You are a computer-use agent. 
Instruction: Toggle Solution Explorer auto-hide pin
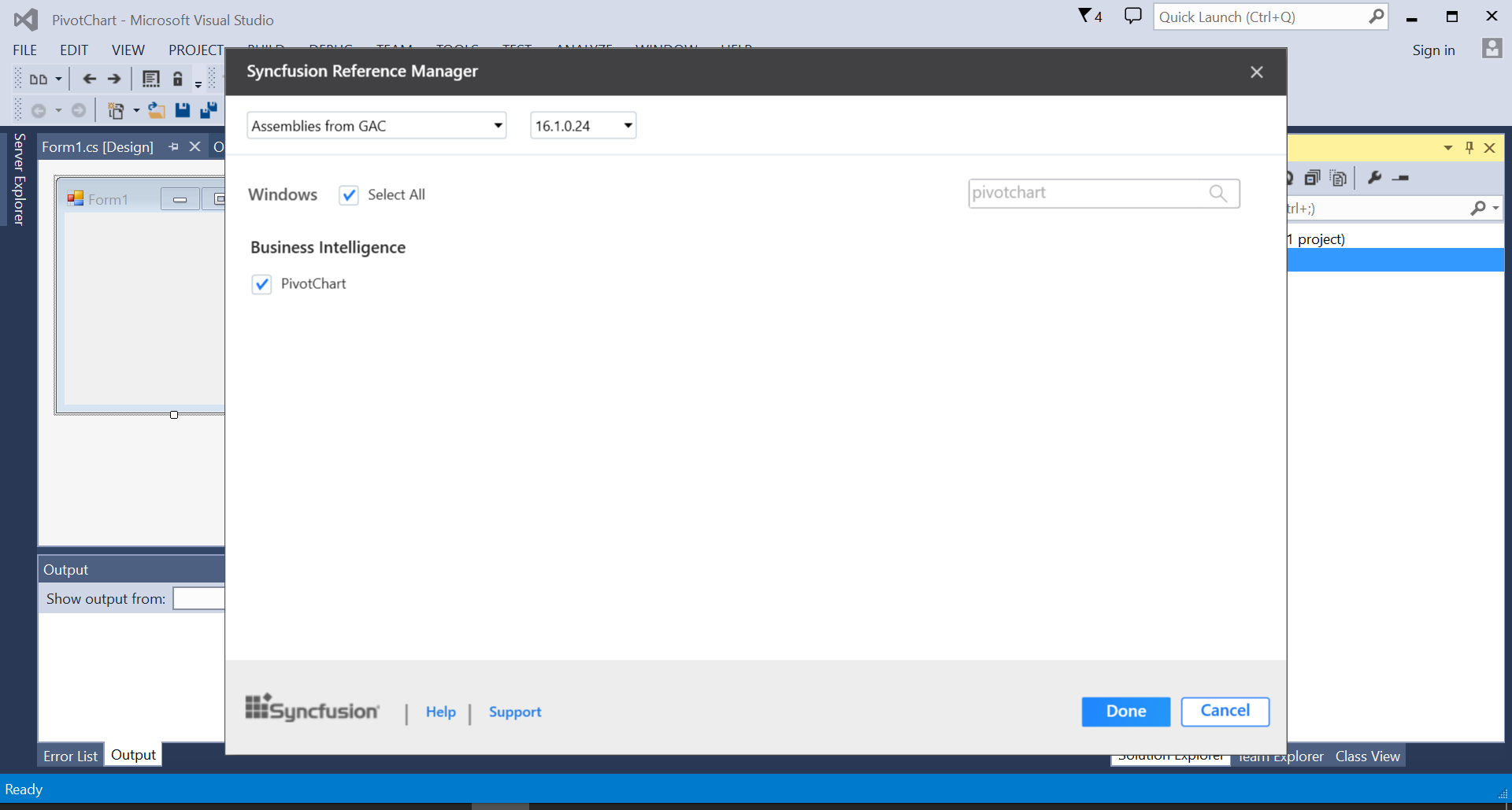click(x=1469, y=147)
